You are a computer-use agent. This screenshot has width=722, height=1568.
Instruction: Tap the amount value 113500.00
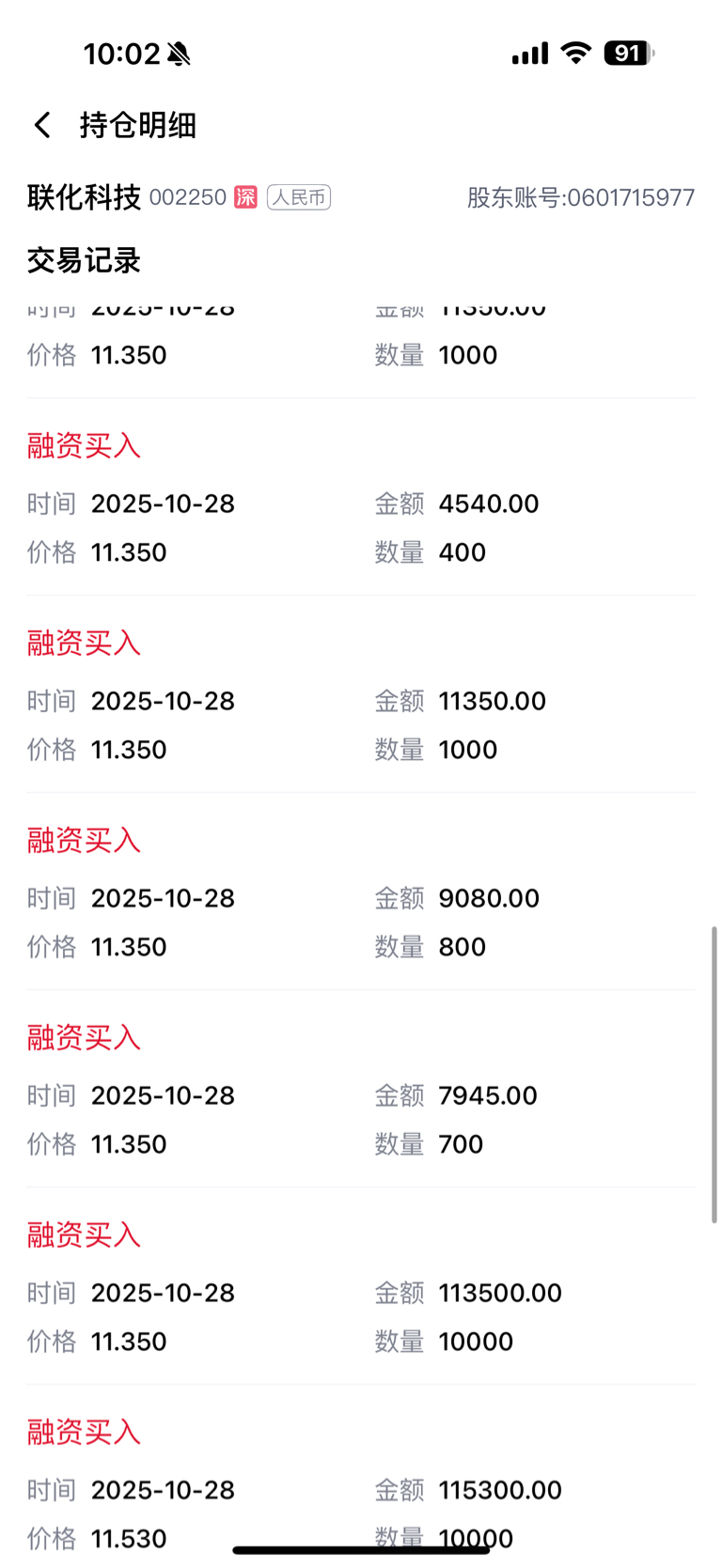coord(500,1293)
